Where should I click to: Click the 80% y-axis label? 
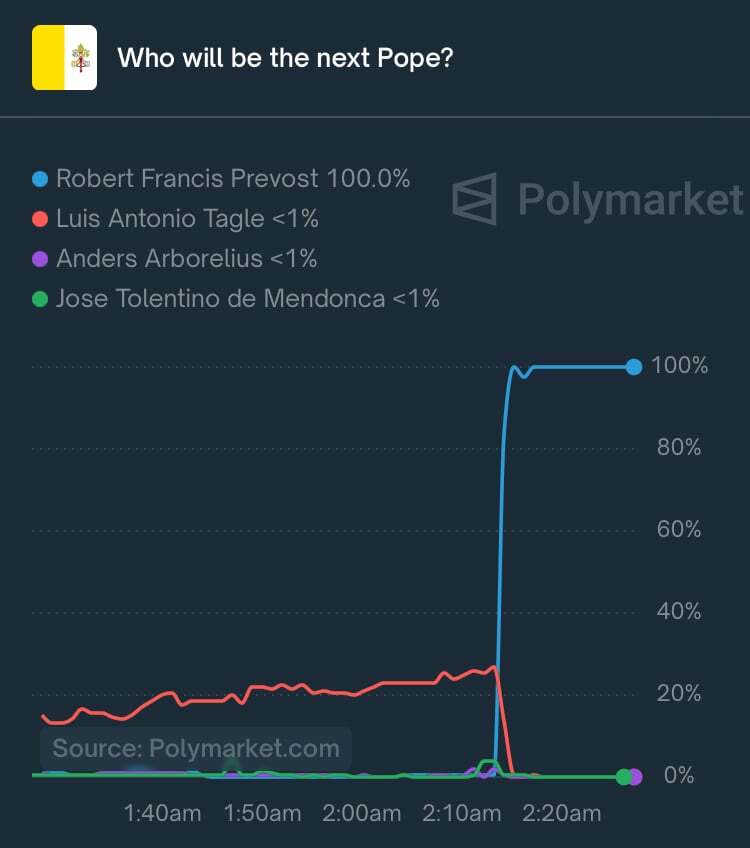[679, 448]
